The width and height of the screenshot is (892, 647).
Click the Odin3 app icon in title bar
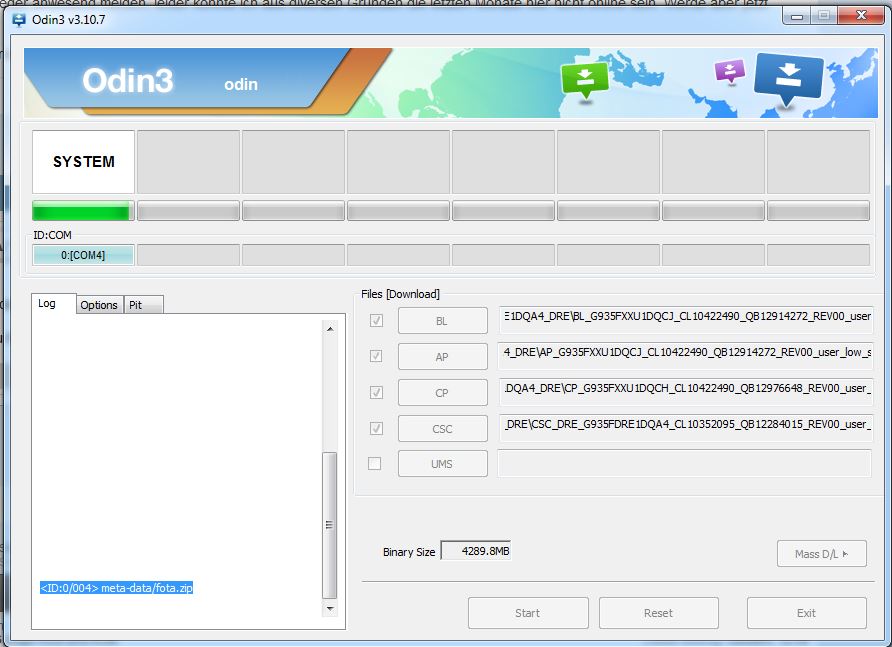pyautogui.click(x=19, y=20)
